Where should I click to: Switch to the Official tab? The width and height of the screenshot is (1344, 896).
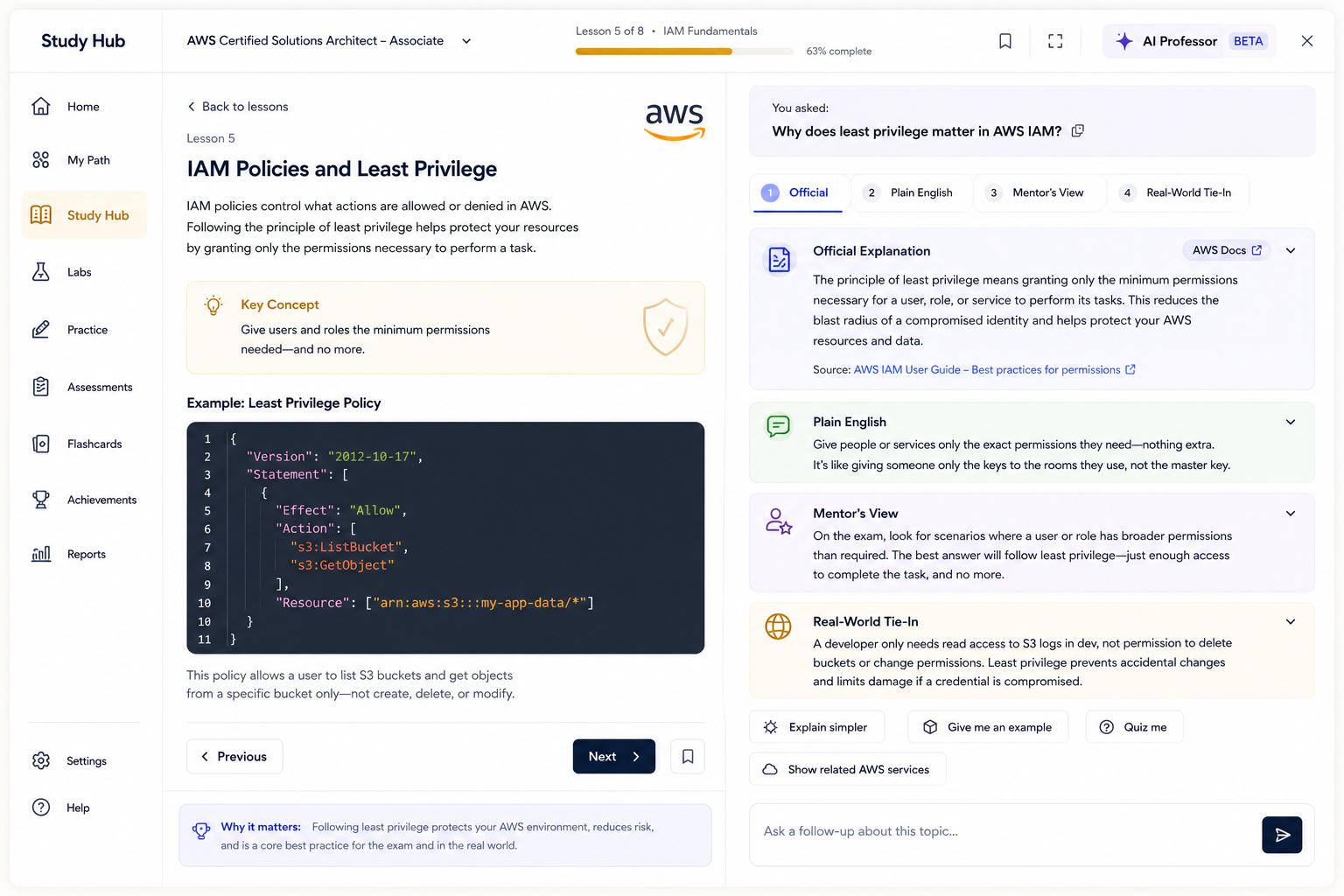796,192
